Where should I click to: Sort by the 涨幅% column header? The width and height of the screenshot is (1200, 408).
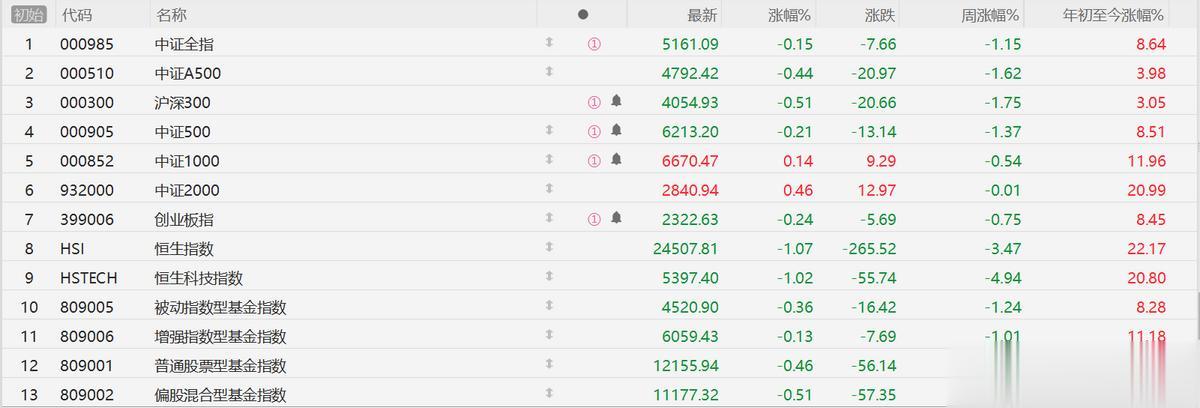pyautogui.click(x=790, y=15)
